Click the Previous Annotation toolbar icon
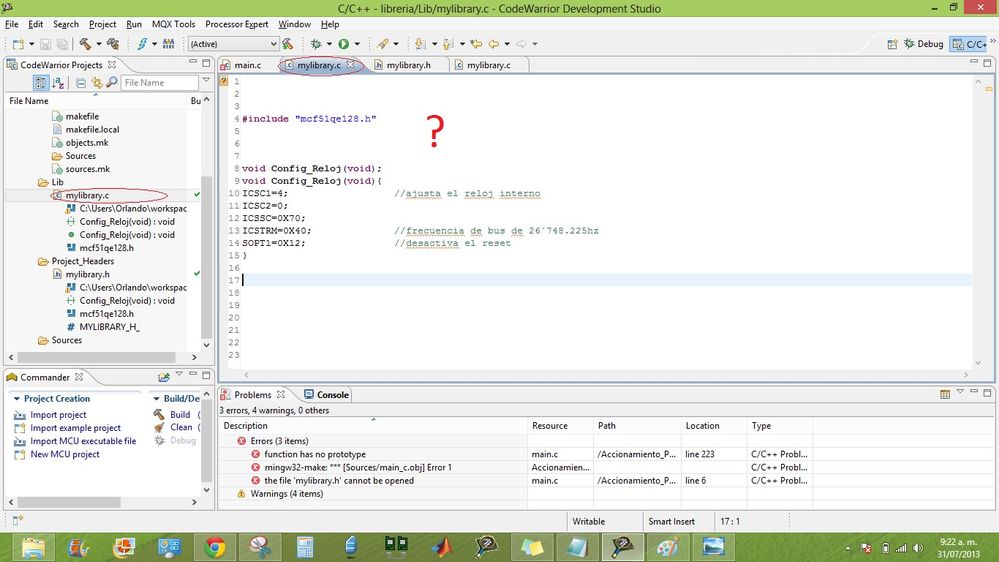Screen dimensions: 999x562 click(448, 44)
